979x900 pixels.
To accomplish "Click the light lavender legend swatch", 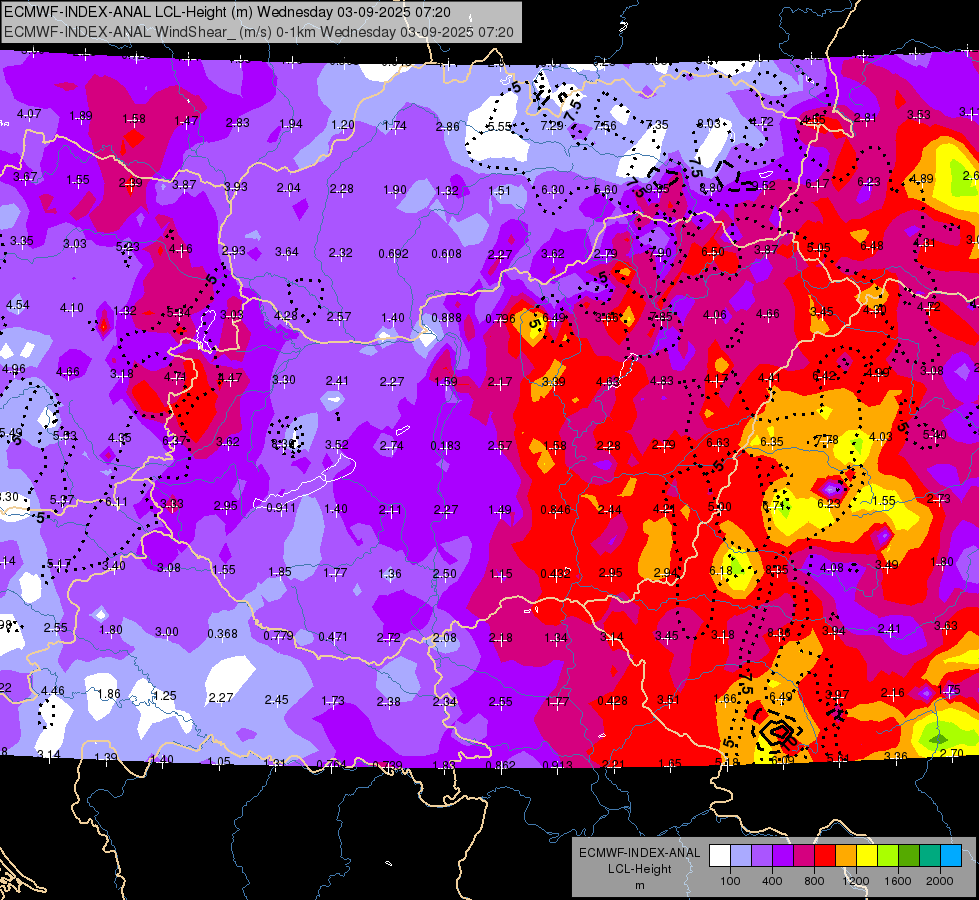I will [x=741, y=856].
